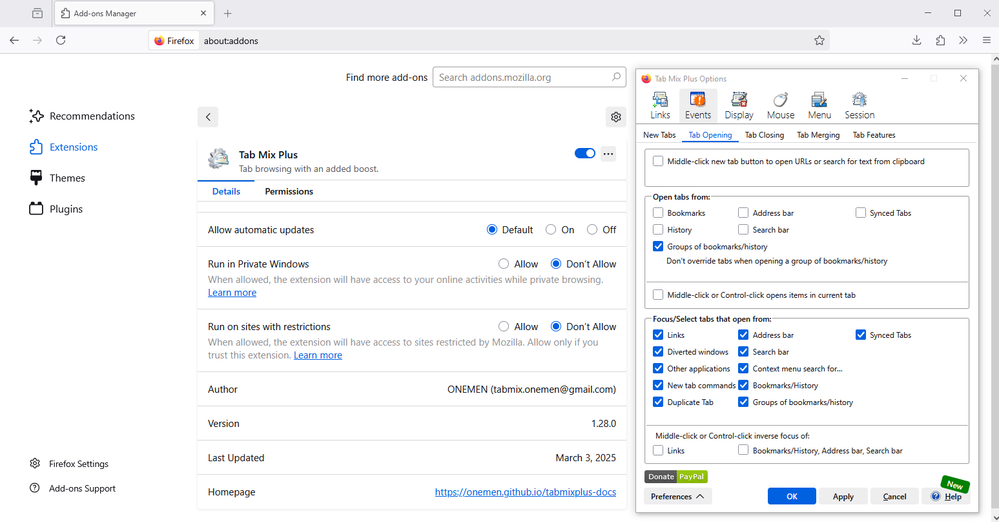Viewport: 999px width, 522px height.
Task: Check Open tabs from Address bar
Action: click(x=744, y=213)
